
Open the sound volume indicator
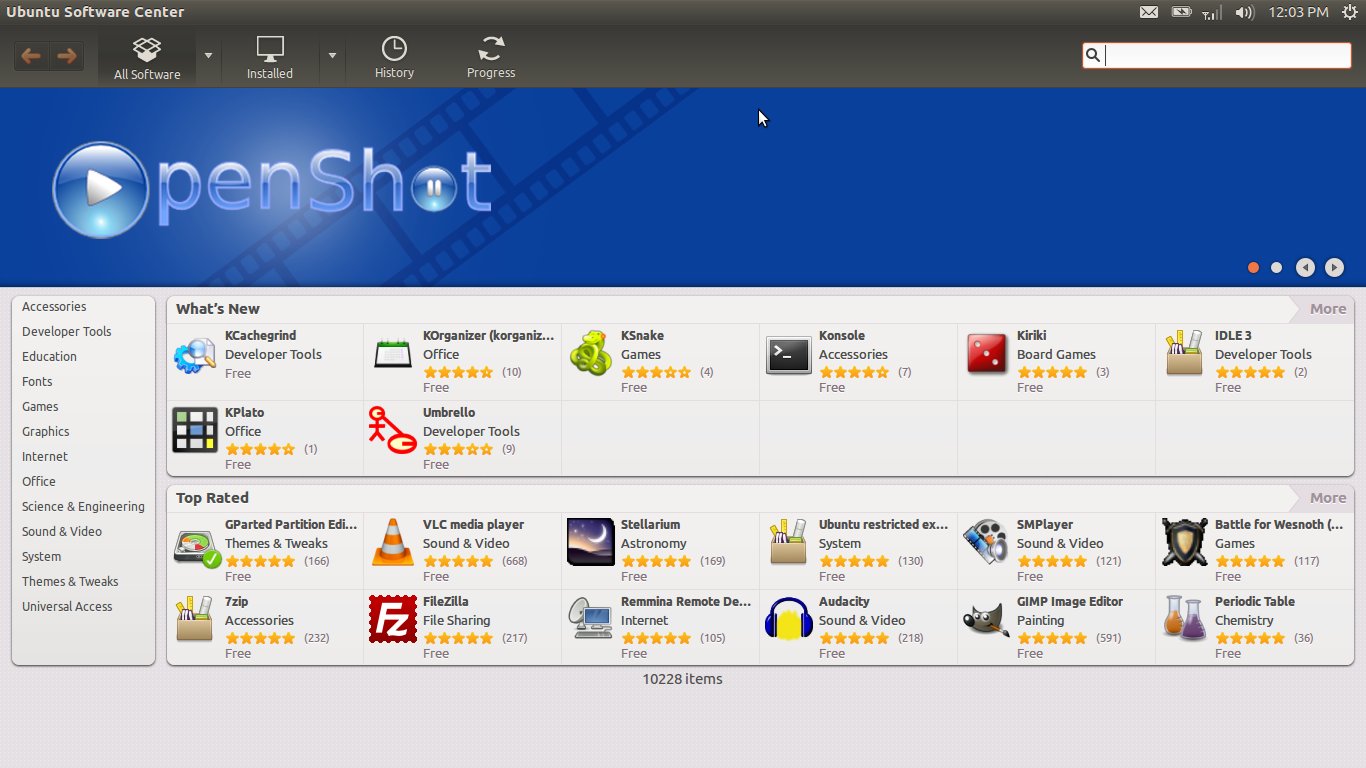(x=1244, y=12)
